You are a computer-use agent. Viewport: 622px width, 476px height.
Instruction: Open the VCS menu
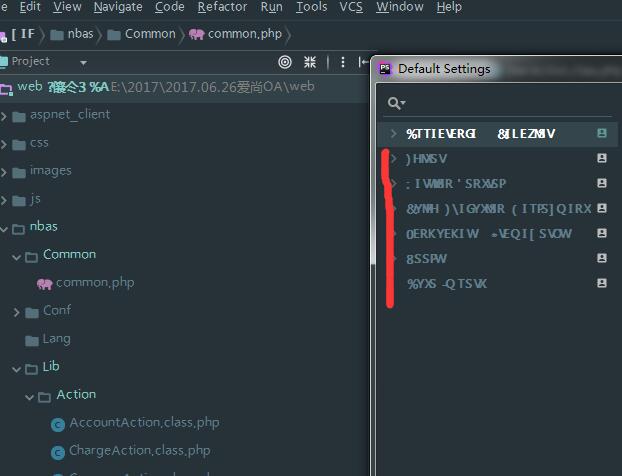(x=351, y=7)
